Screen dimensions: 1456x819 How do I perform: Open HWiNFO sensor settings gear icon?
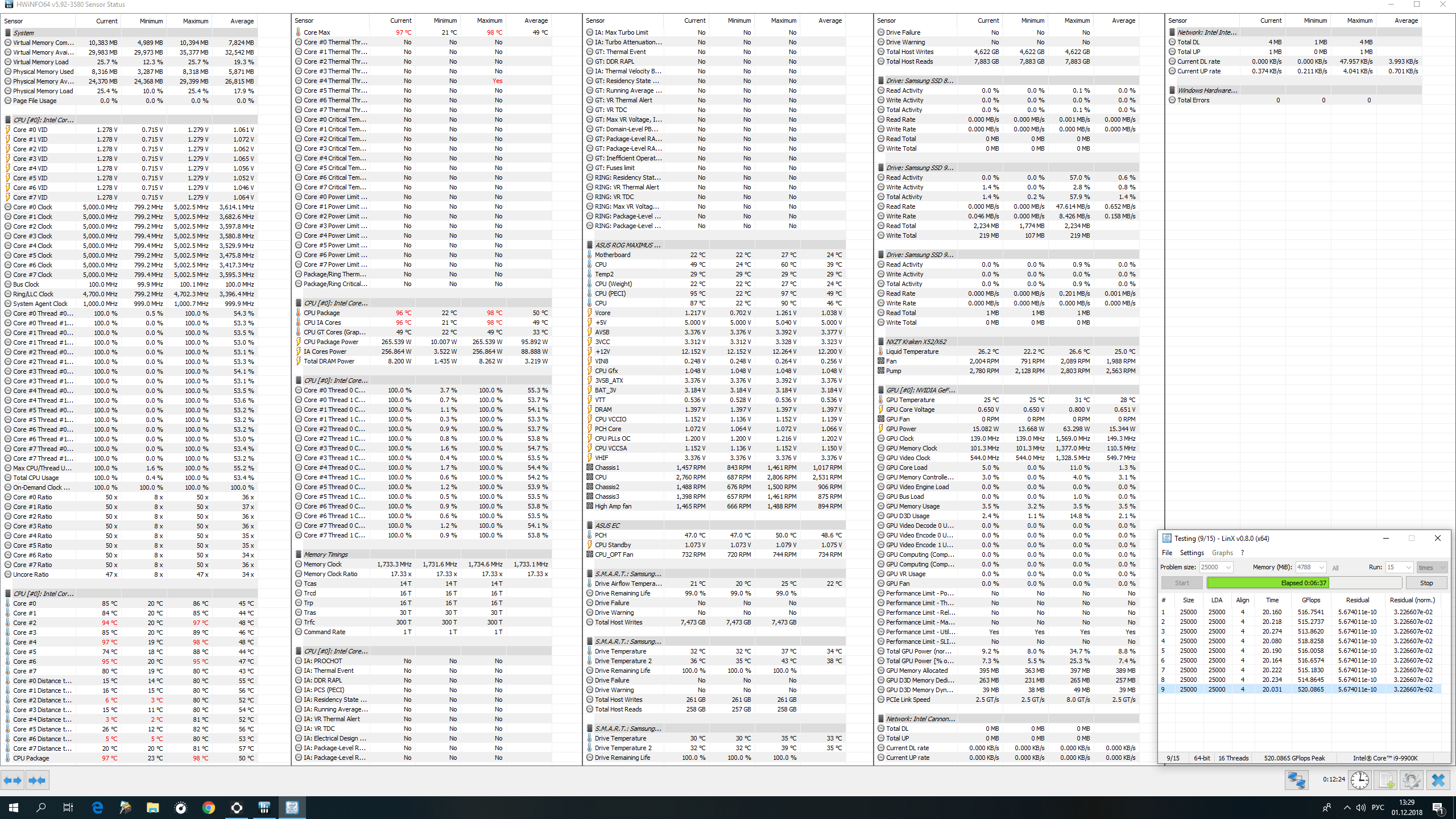point(1412,780)
